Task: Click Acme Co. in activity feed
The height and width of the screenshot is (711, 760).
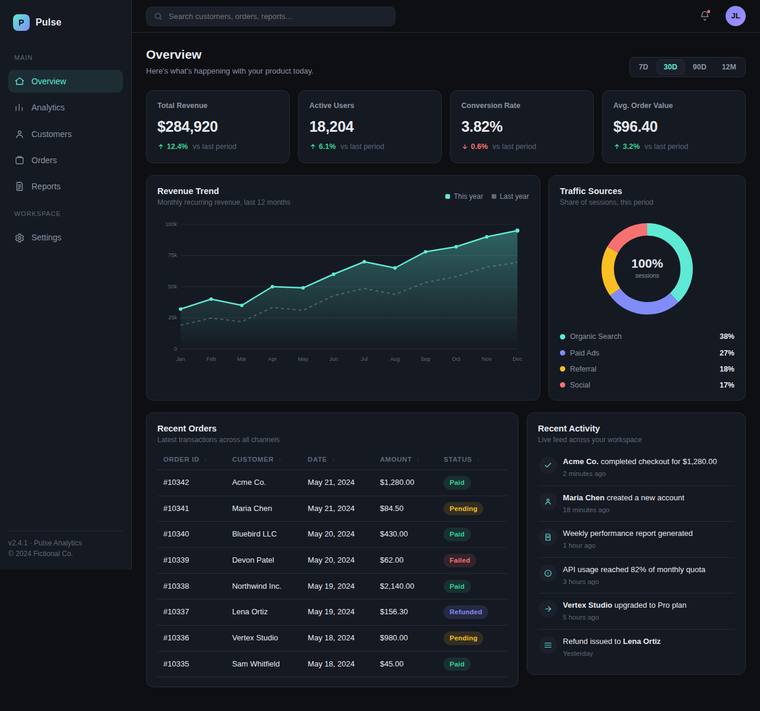Action: click(580, 461)
